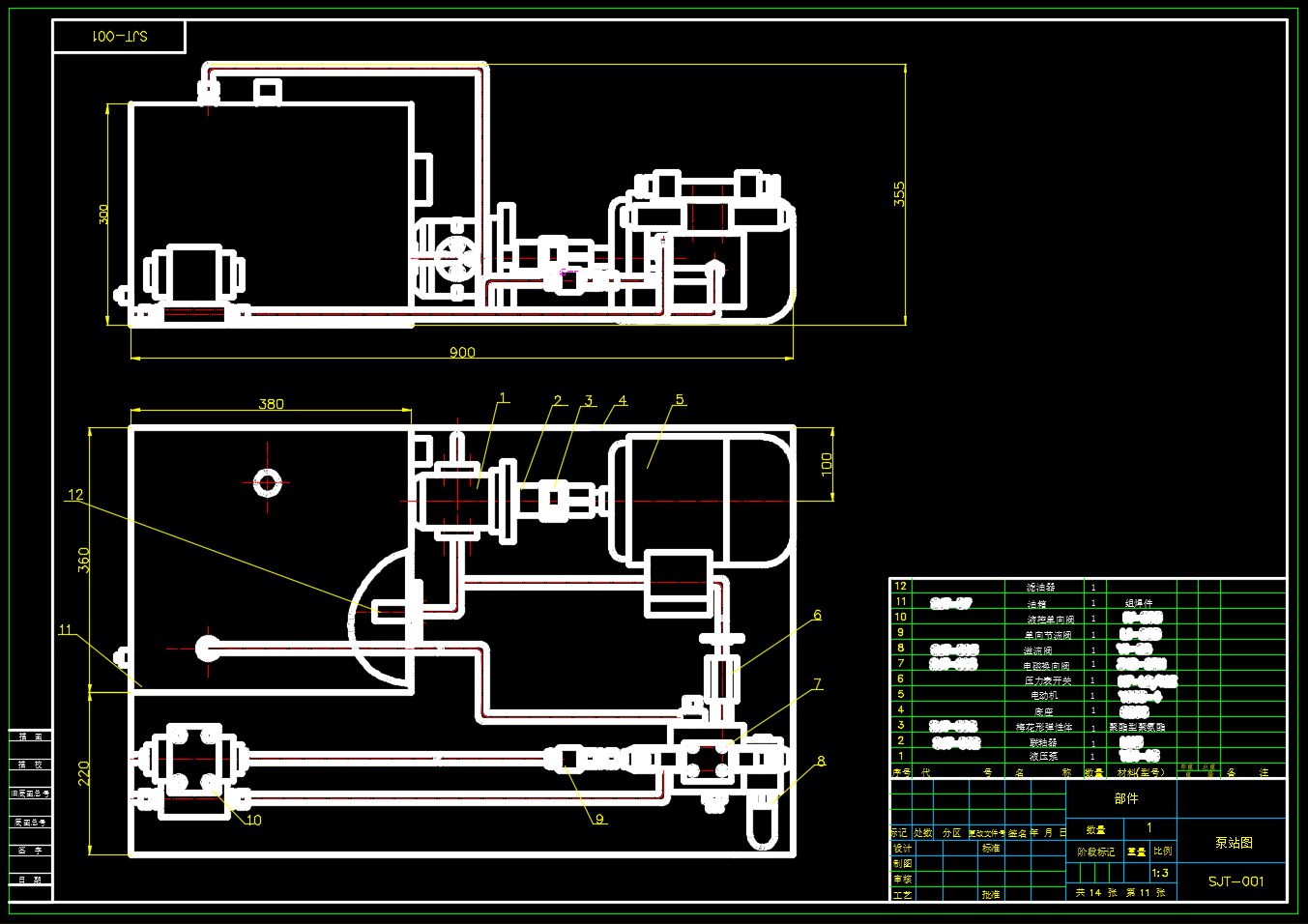Click the 900 overall length dimension text
Image resolution: width=1308 pixels, height=924 pixels.
click(x=462, y=352)
